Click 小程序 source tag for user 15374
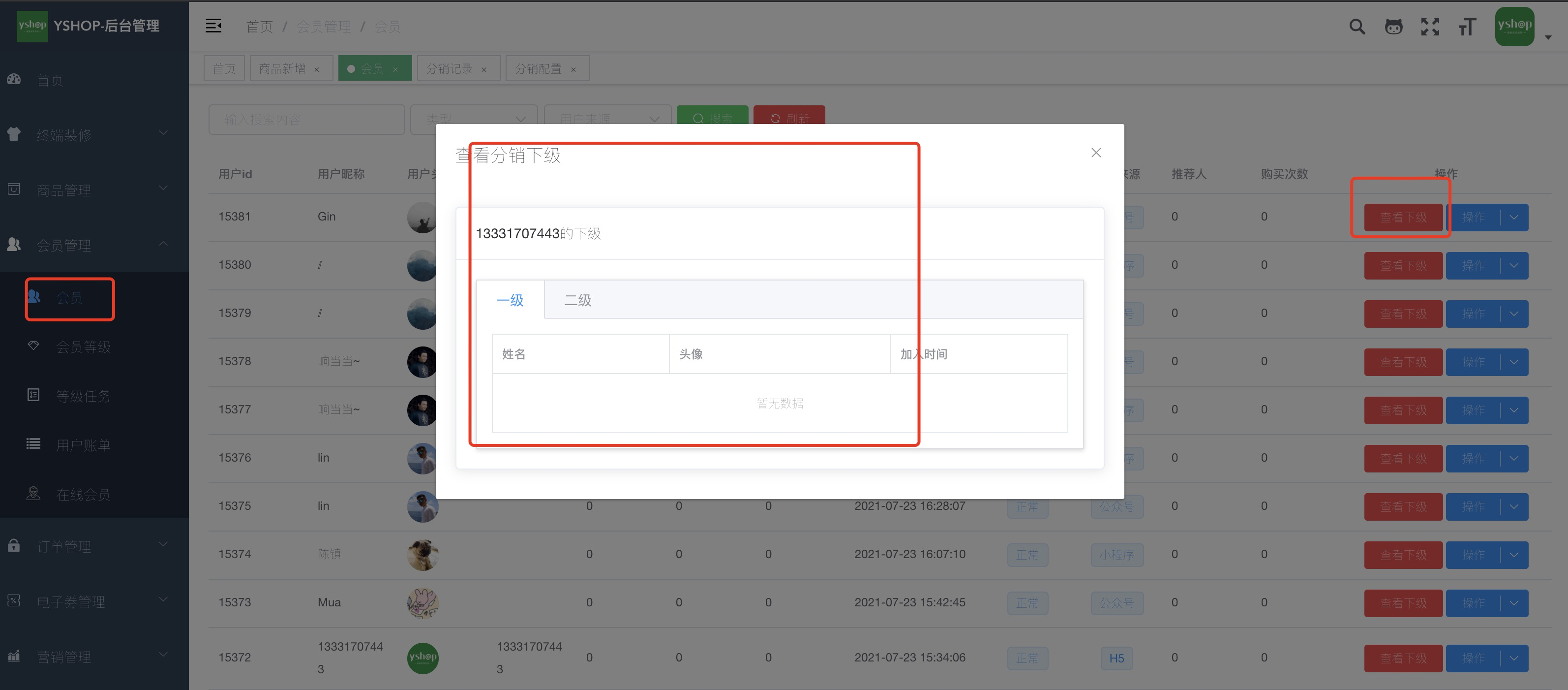The width and height of the screenshot is (1568, 690). tap(1116, 555)
